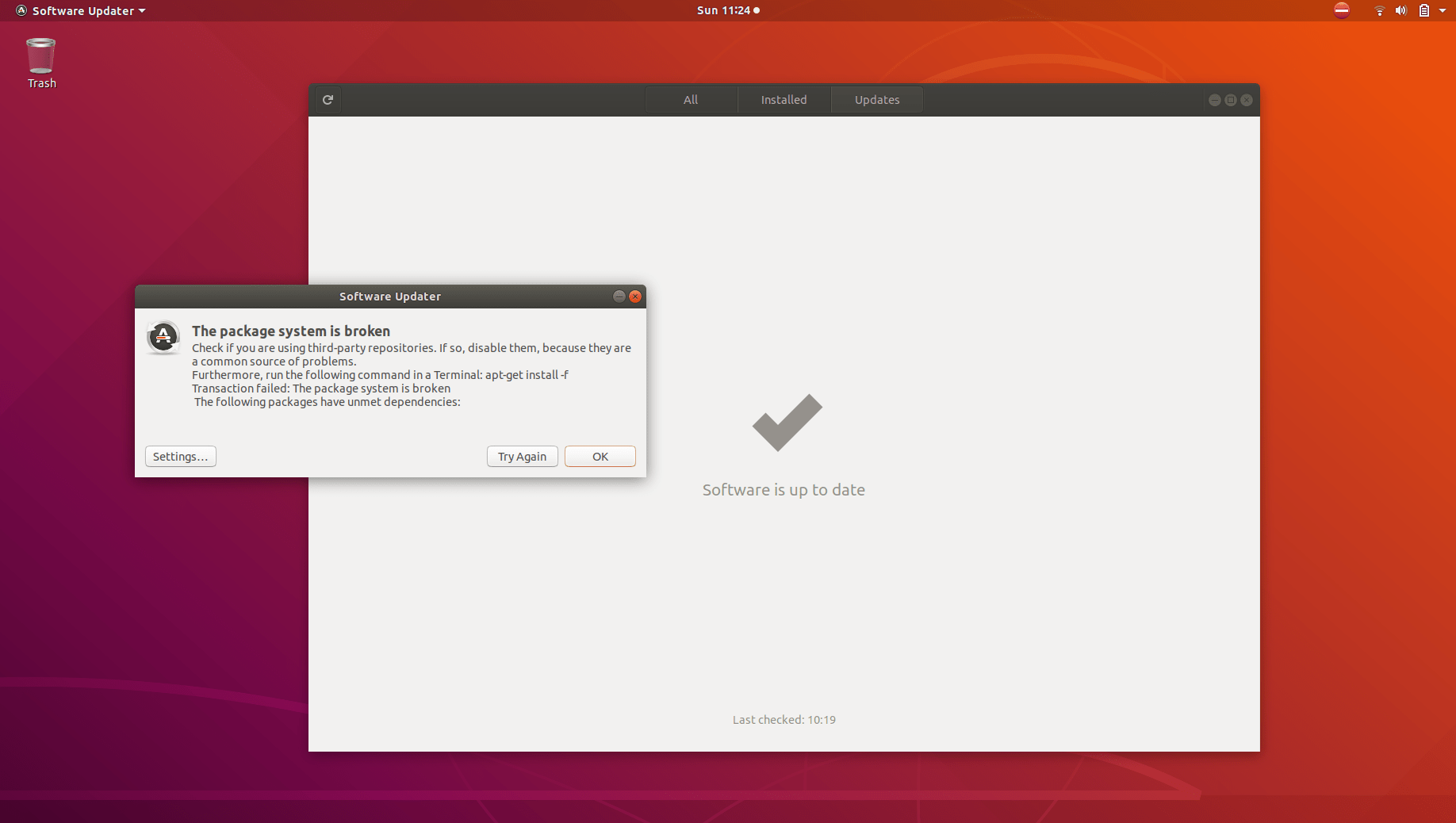Expand the system menu arrow
The height and width of the screenshot is (823, 1456).
(1443, 10)
